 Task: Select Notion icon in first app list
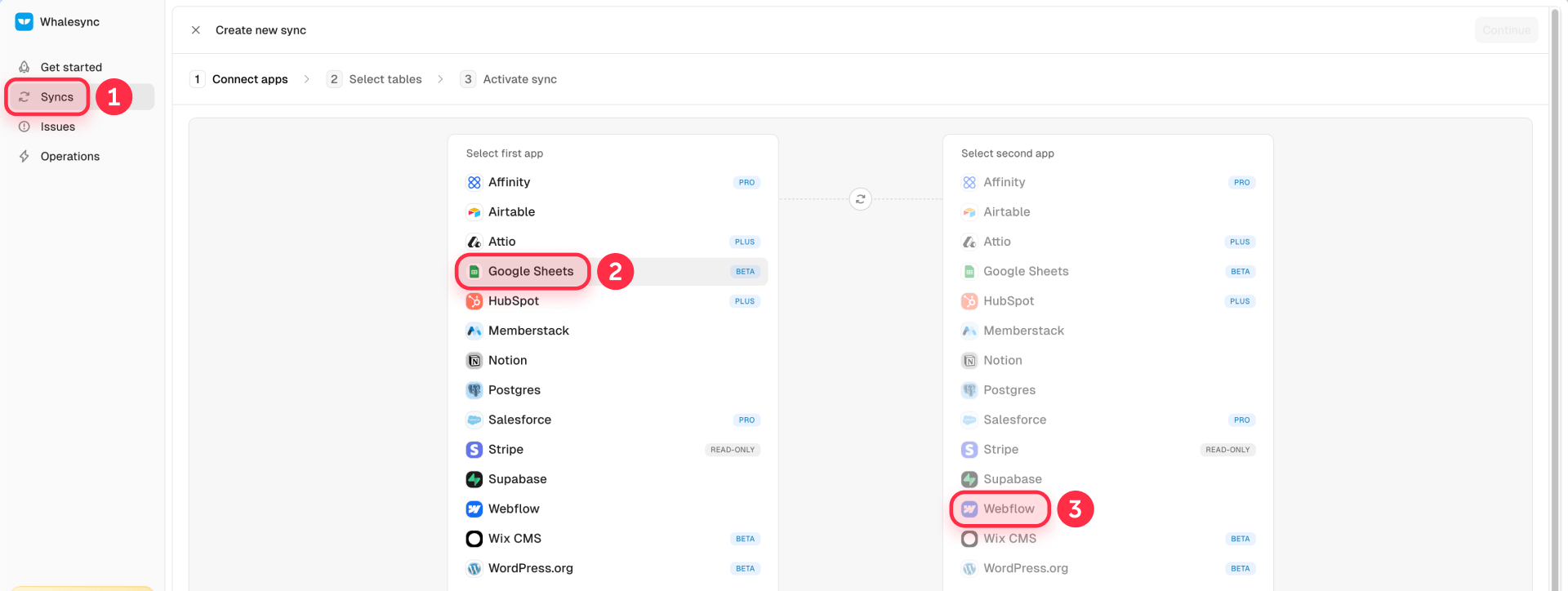474,361
